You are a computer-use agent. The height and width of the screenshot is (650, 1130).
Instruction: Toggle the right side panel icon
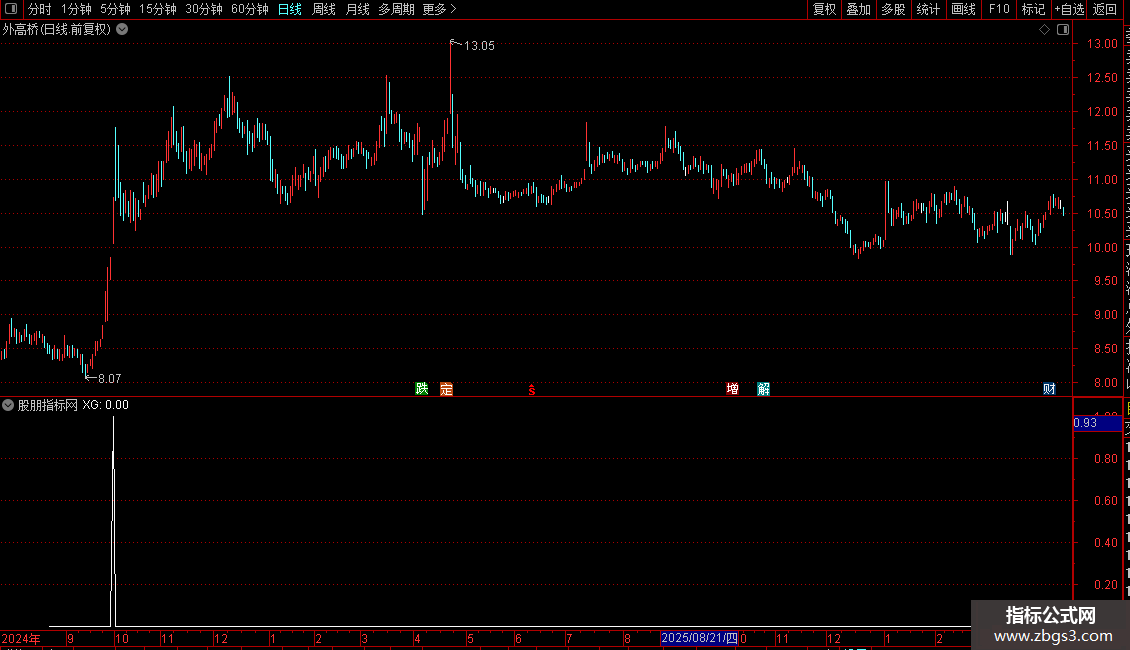click(1062, 30)
